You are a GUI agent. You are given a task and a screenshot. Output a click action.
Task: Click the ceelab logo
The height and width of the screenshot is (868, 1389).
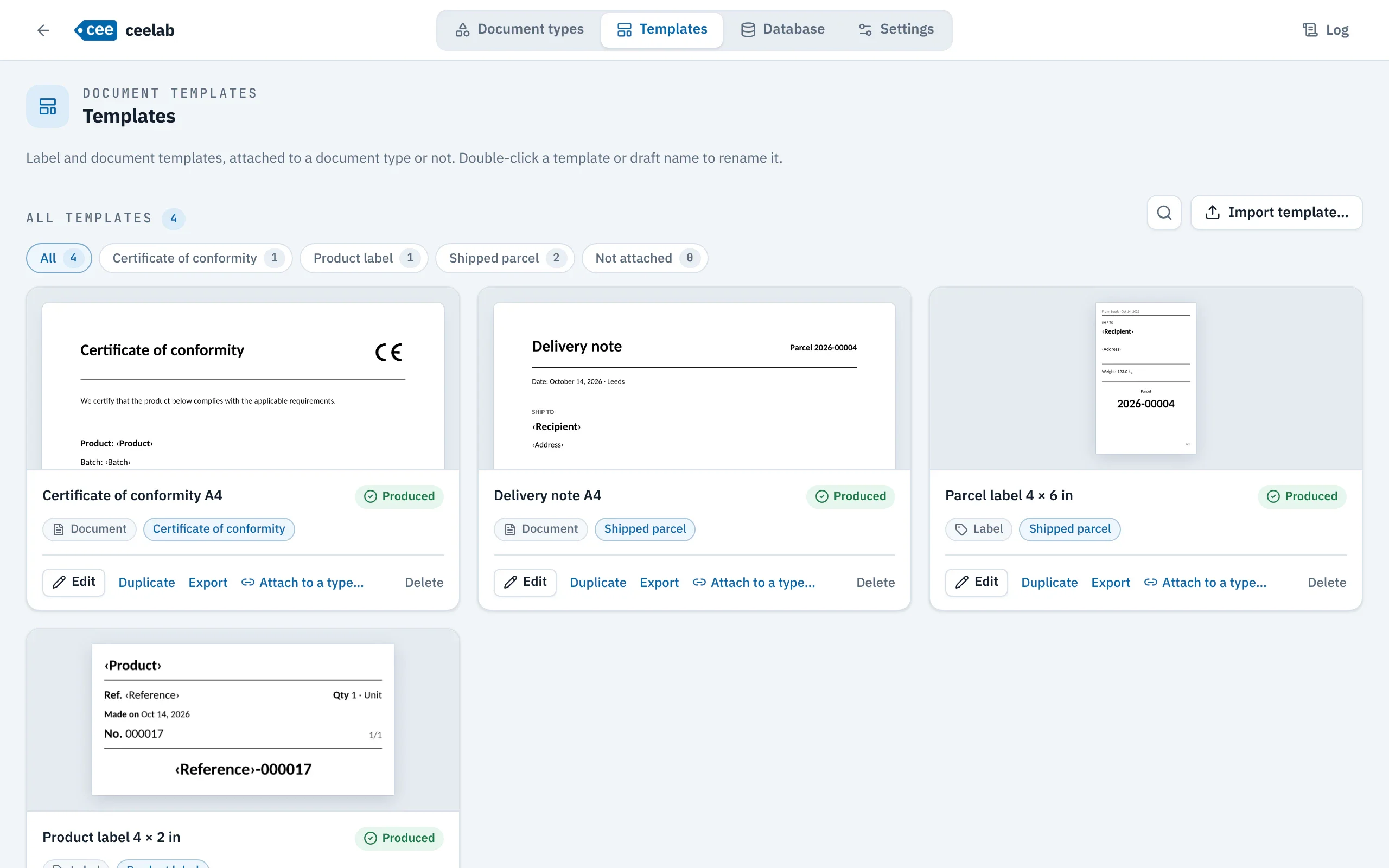click(x=124, y=30)
